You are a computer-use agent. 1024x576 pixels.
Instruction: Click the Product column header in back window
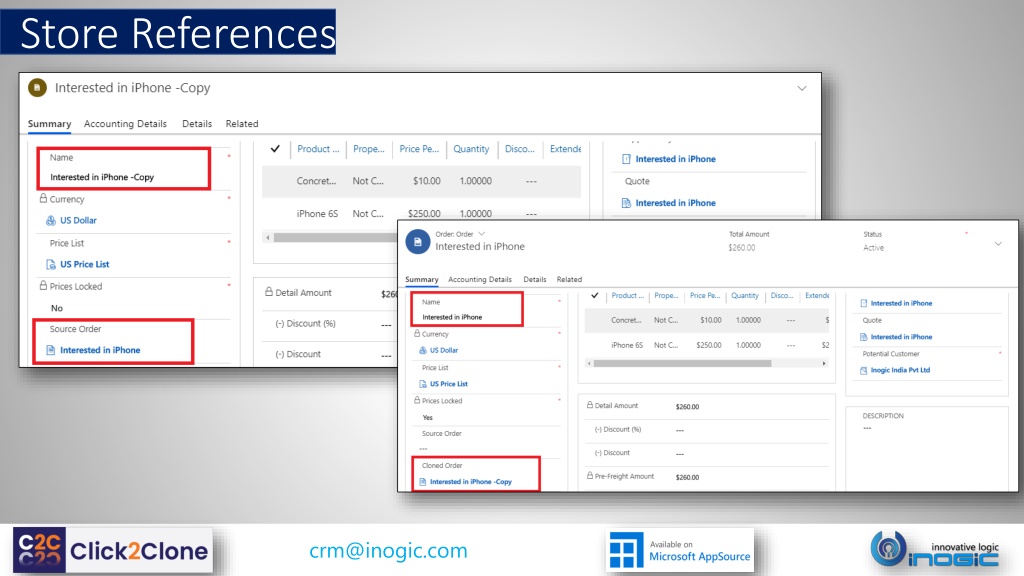(318, 149)
